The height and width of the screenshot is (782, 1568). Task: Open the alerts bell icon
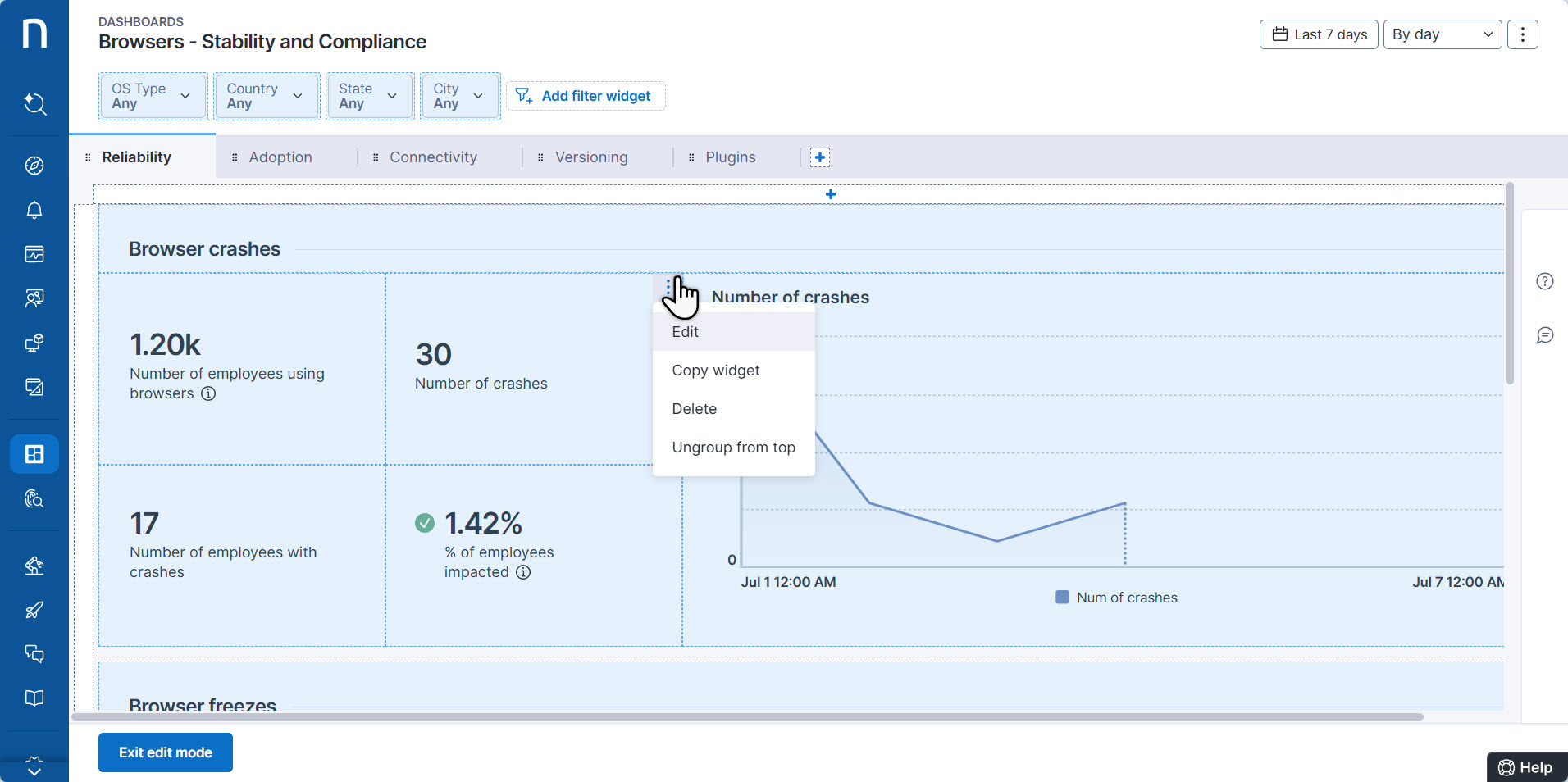click(x=34, y=210)
